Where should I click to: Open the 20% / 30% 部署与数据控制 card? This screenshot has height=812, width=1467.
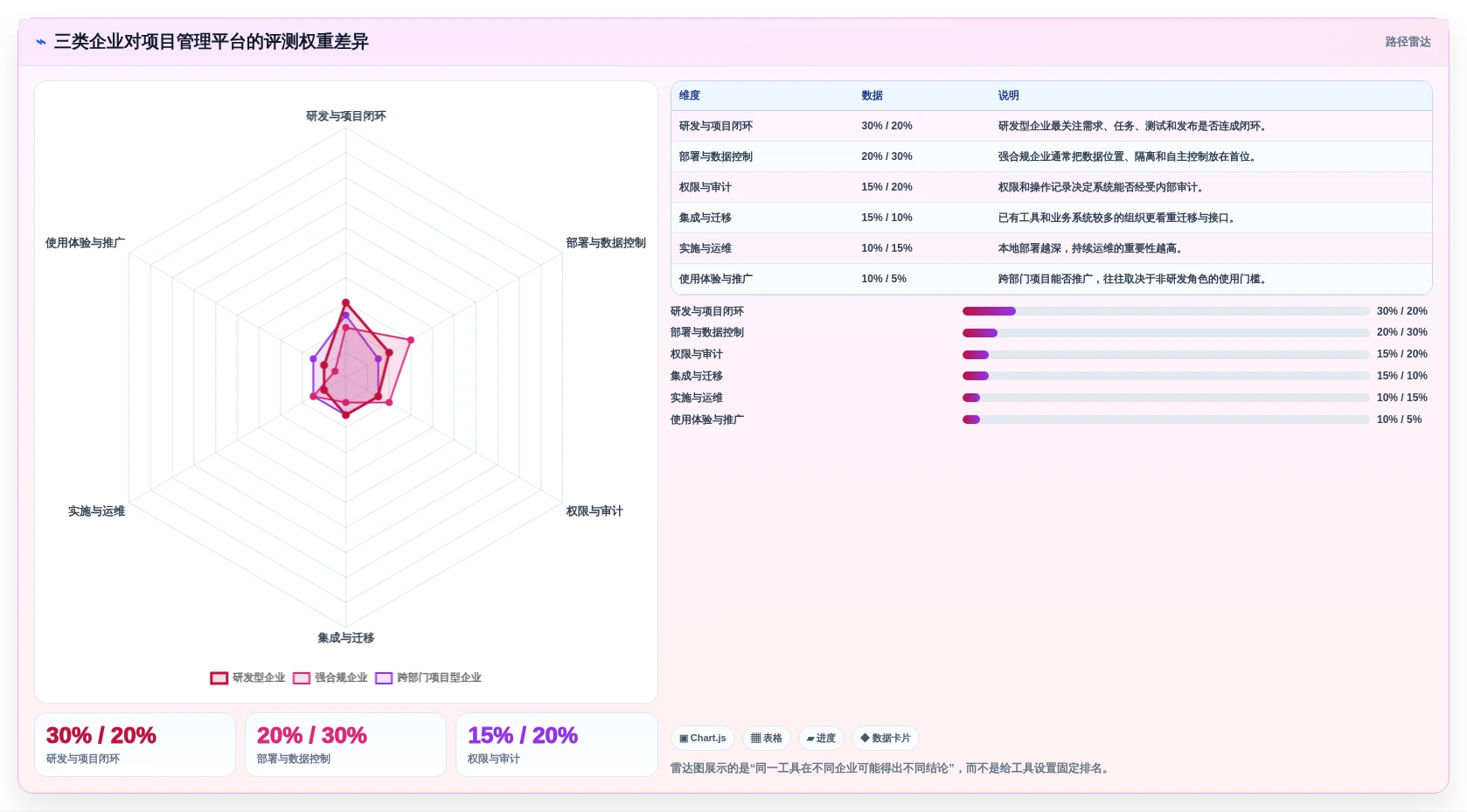click(345, 745)
